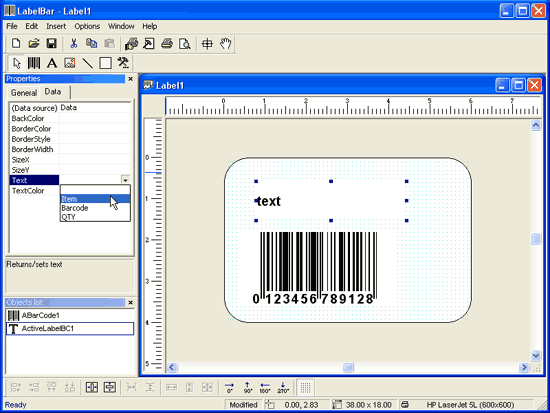Screen dimensions: 550x413
Task: Click the grayed Paste icon
Action: [x=109, y=44]
